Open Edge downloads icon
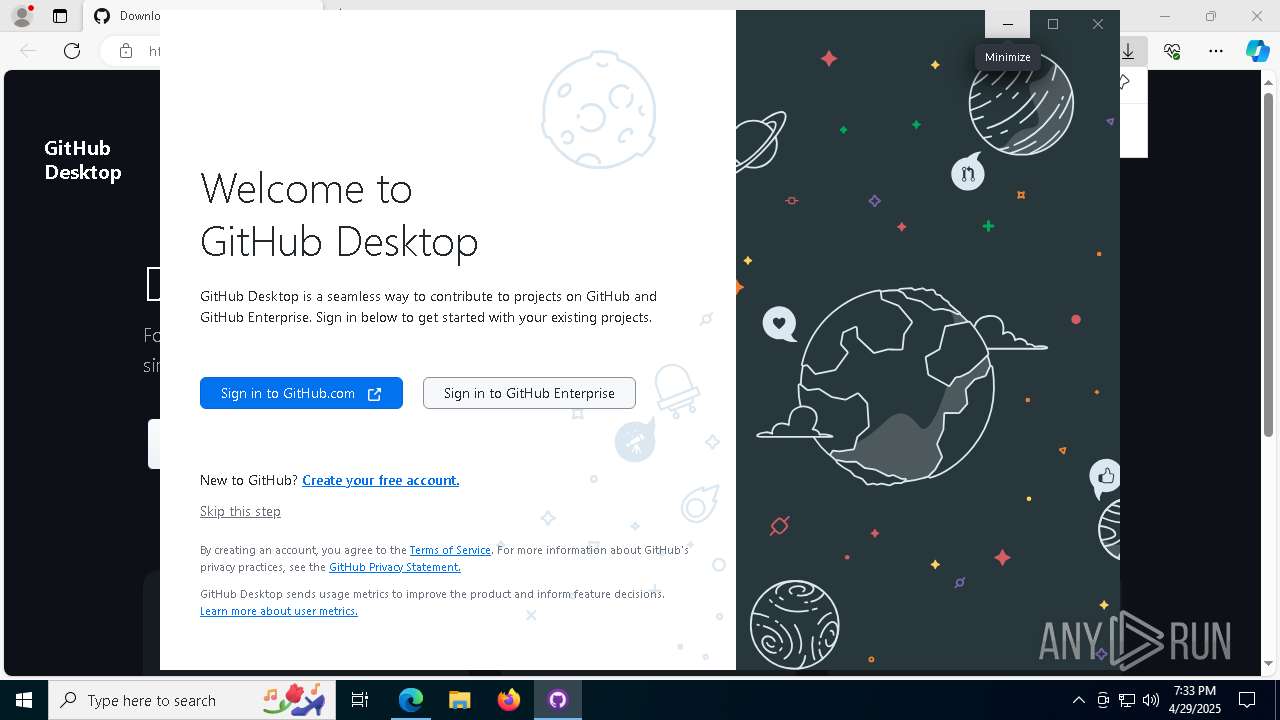The height and width of the screenshot is (720, 1280). [x=1129, y=51]
